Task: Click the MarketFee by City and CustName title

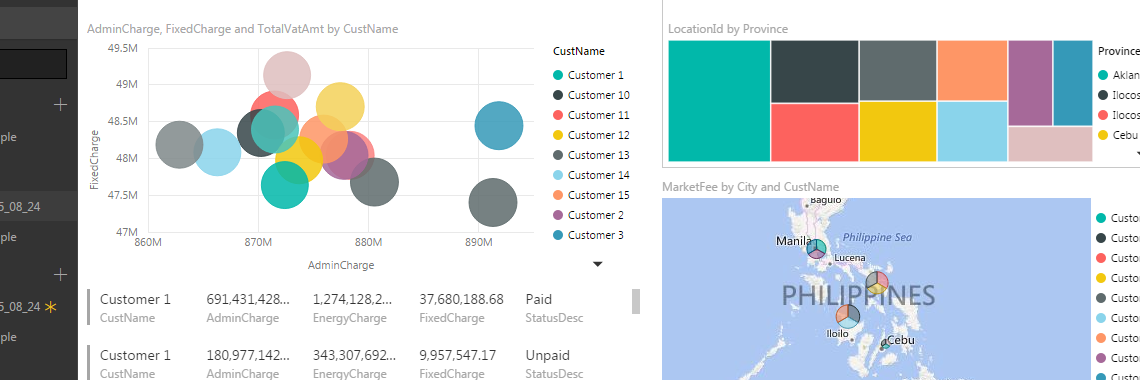Action: pyautogui.click(x=750, y=187)
